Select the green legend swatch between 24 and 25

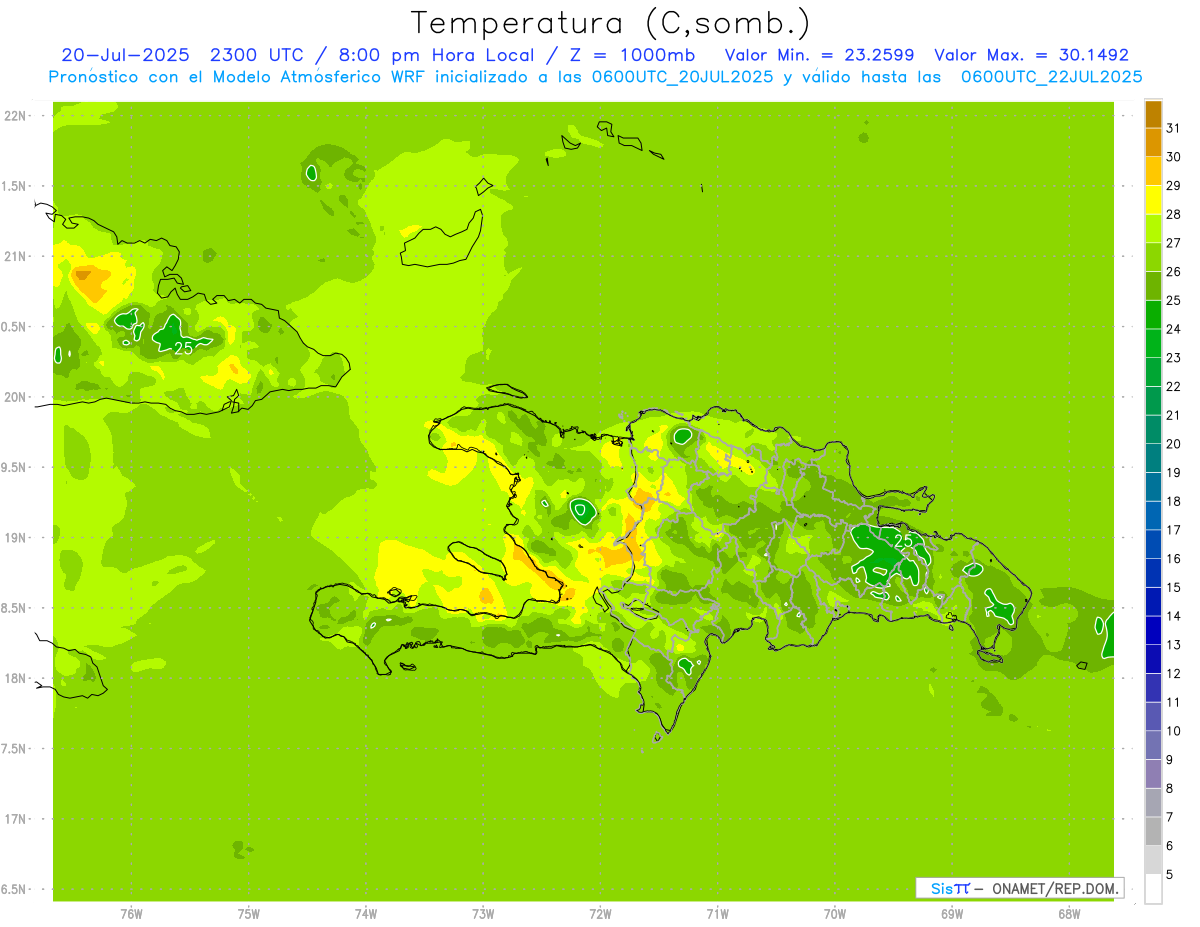(x=1153, y=315)
